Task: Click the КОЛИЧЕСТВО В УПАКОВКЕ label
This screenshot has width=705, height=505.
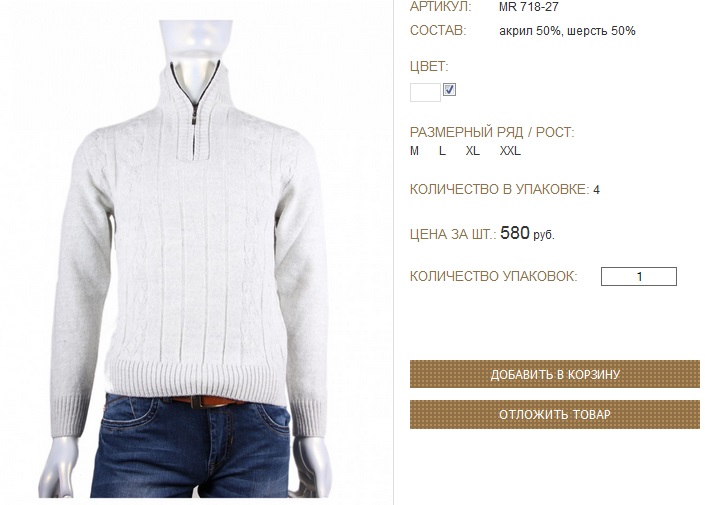Action: click(x=499, y=189)
